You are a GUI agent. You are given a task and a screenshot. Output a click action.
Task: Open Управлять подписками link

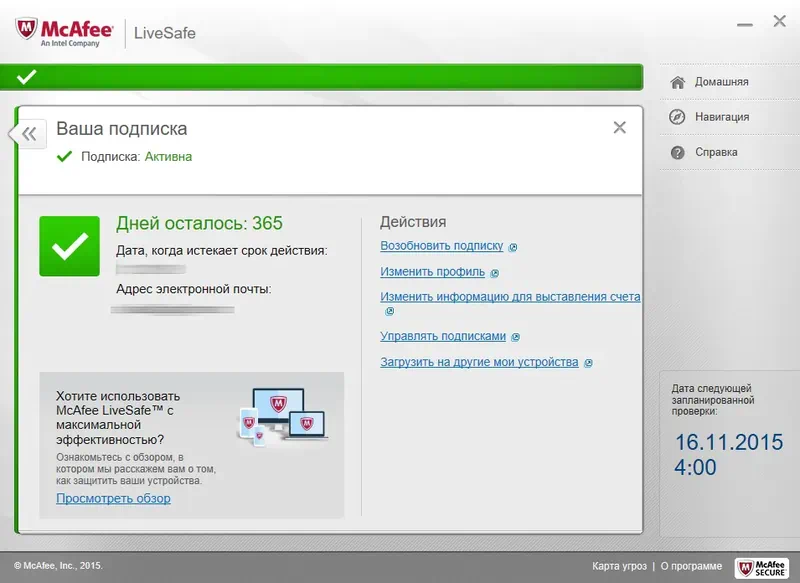coord(443,336)
